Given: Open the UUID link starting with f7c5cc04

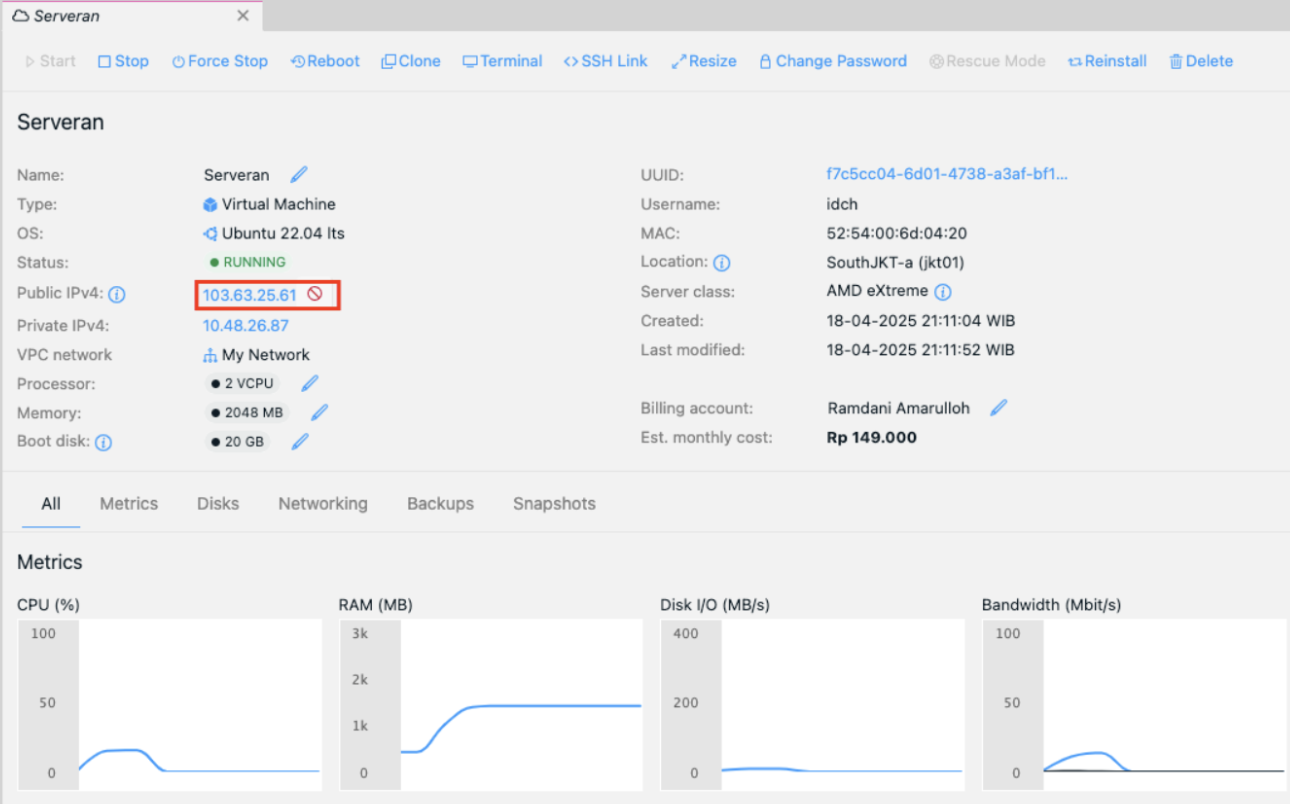Looking at the screenshot, I should [x=947, y=174].
